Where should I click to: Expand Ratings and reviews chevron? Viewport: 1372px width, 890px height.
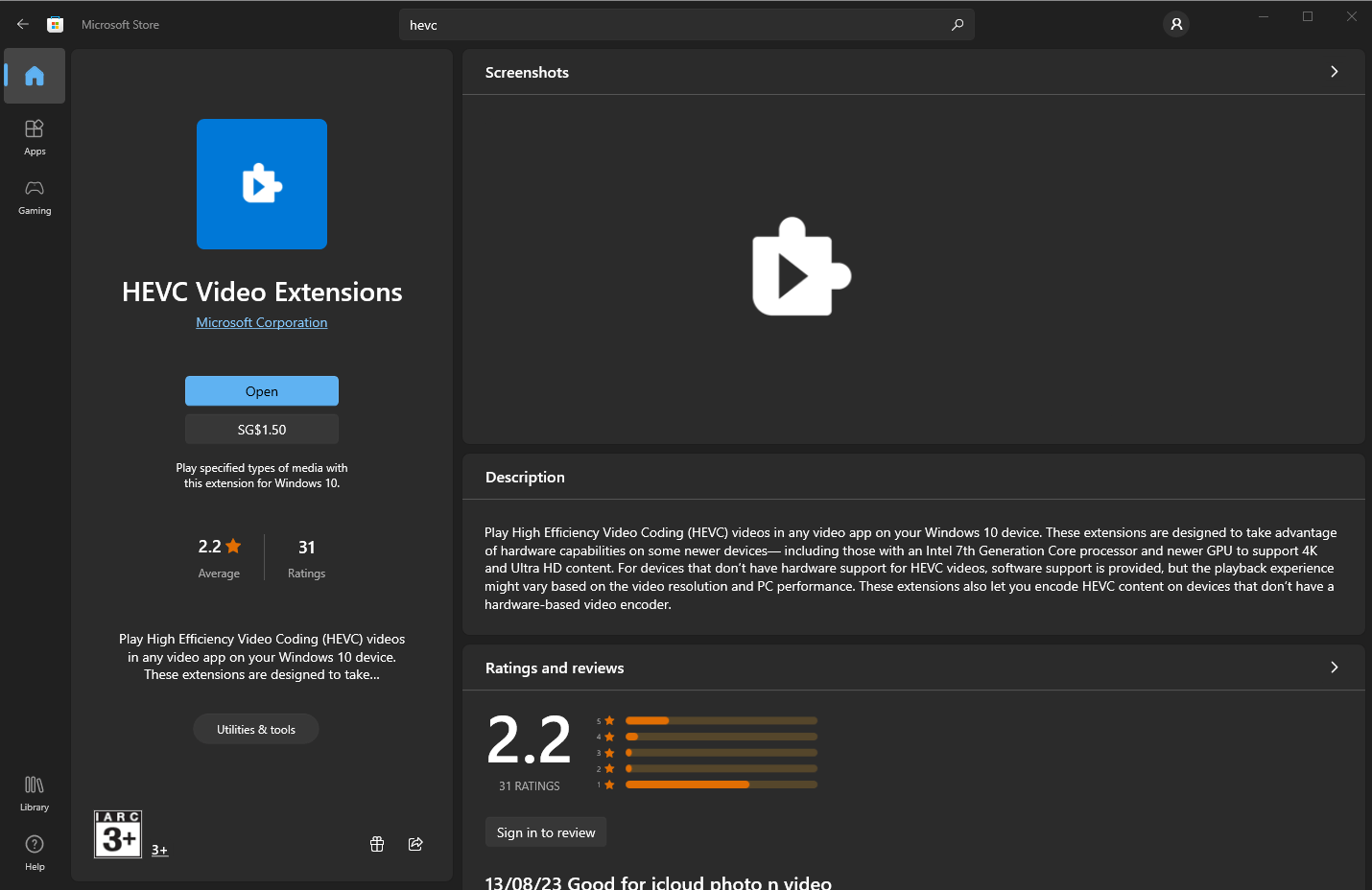(x=1334, y=667)
